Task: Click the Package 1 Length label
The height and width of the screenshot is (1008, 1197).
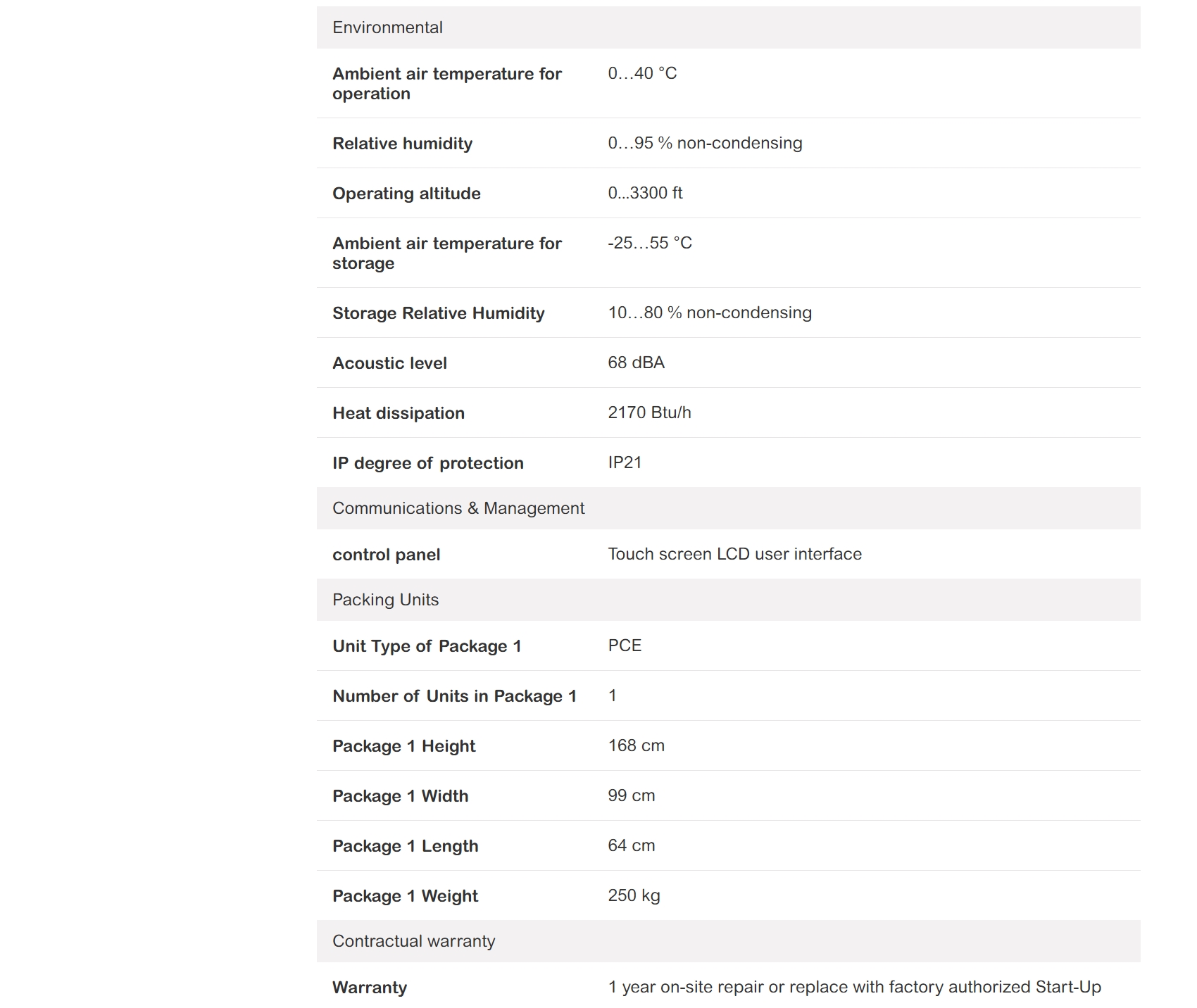Action: coord(405,846)
